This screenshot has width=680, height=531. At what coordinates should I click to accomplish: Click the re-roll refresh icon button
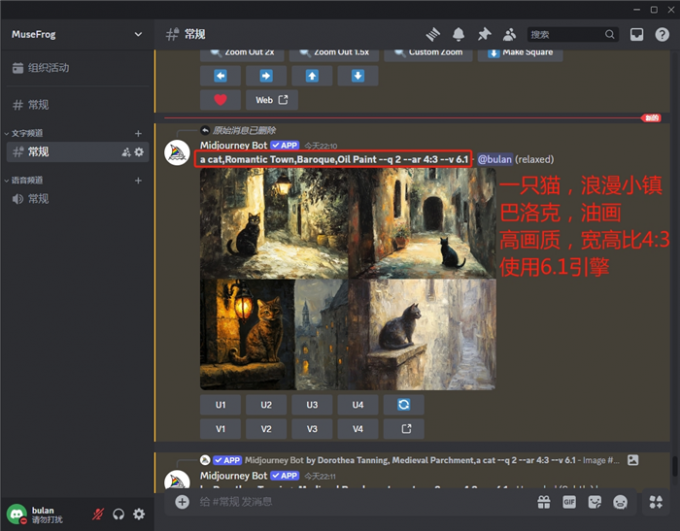[404, 405]
